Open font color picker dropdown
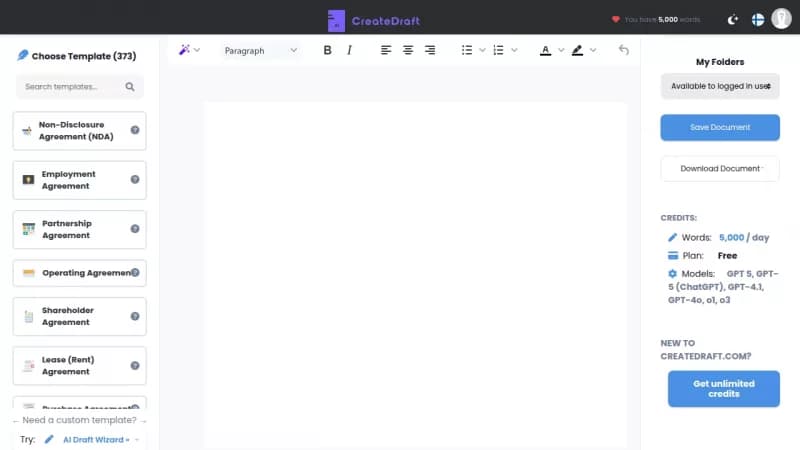Viewport: 800px width, 450px height. pos(561,50)
